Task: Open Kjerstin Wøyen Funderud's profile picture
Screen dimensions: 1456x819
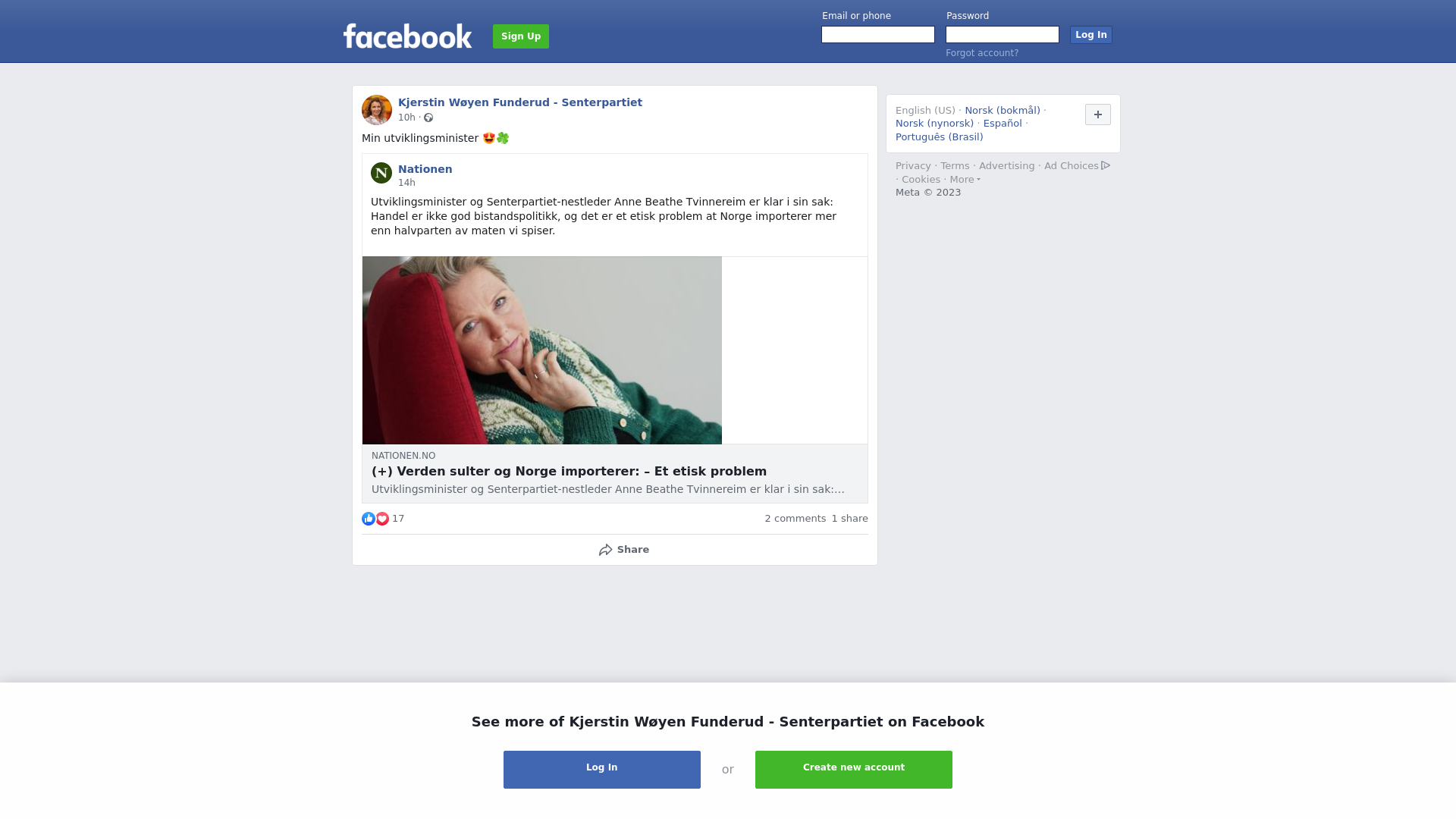Action: click(377, 110)
